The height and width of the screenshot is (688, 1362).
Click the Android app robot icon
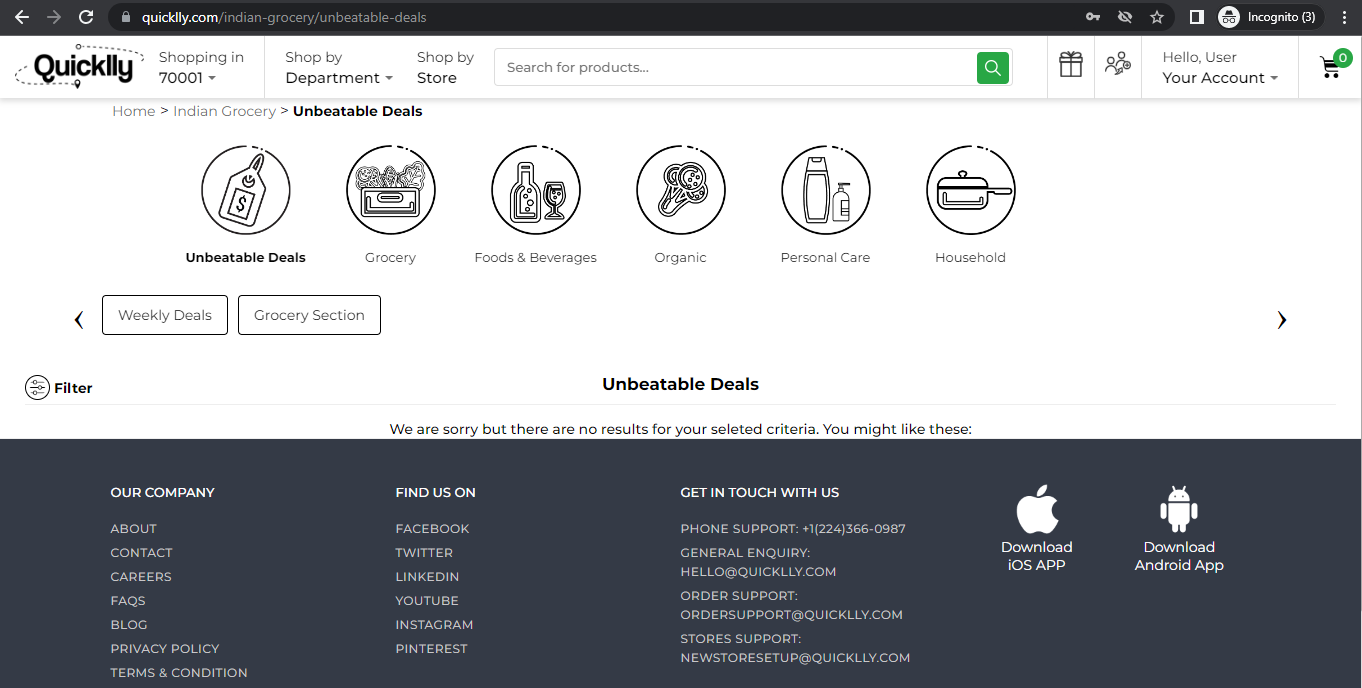tap(1179, 510)
